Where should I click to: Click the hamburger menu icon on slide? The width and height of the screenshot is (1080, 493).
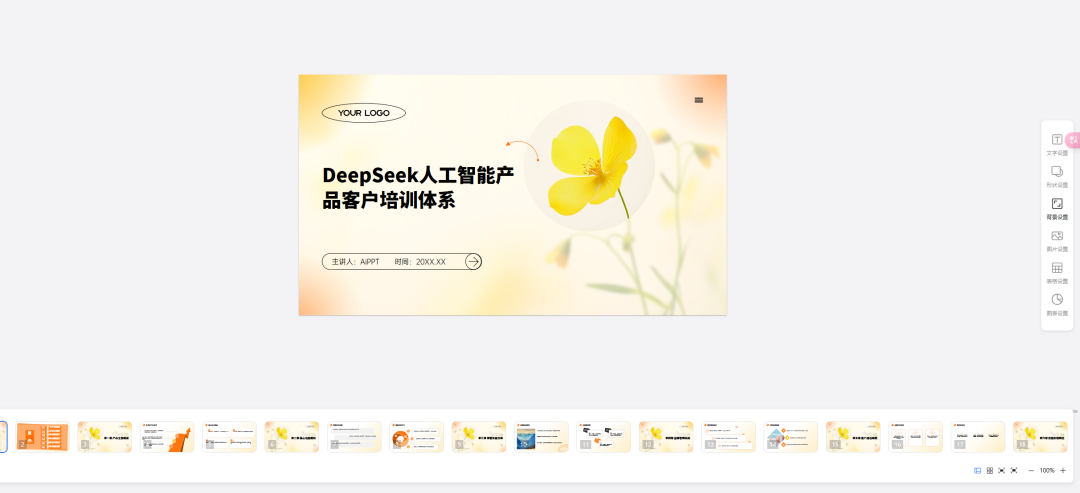coord(699,100)
